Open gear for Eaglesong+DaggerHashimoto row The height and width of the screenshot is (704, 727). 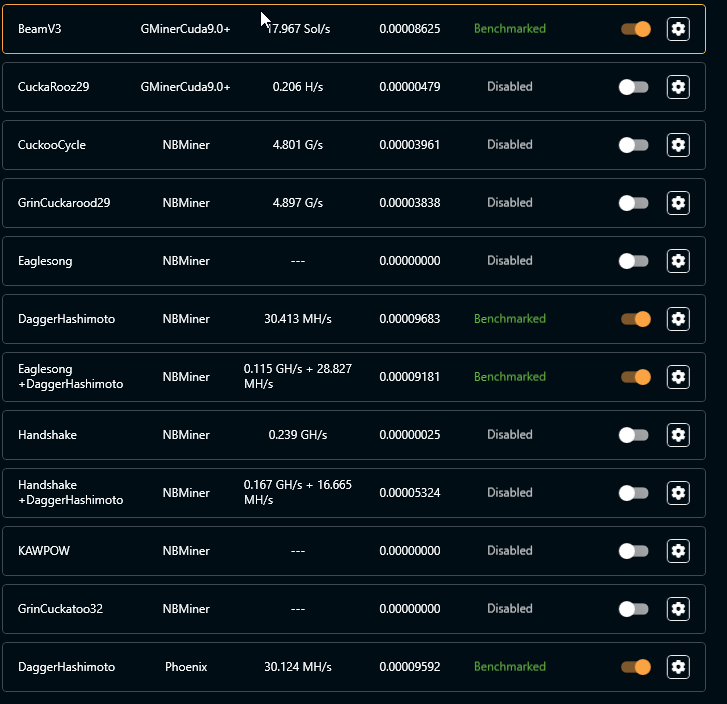point(678,377)
